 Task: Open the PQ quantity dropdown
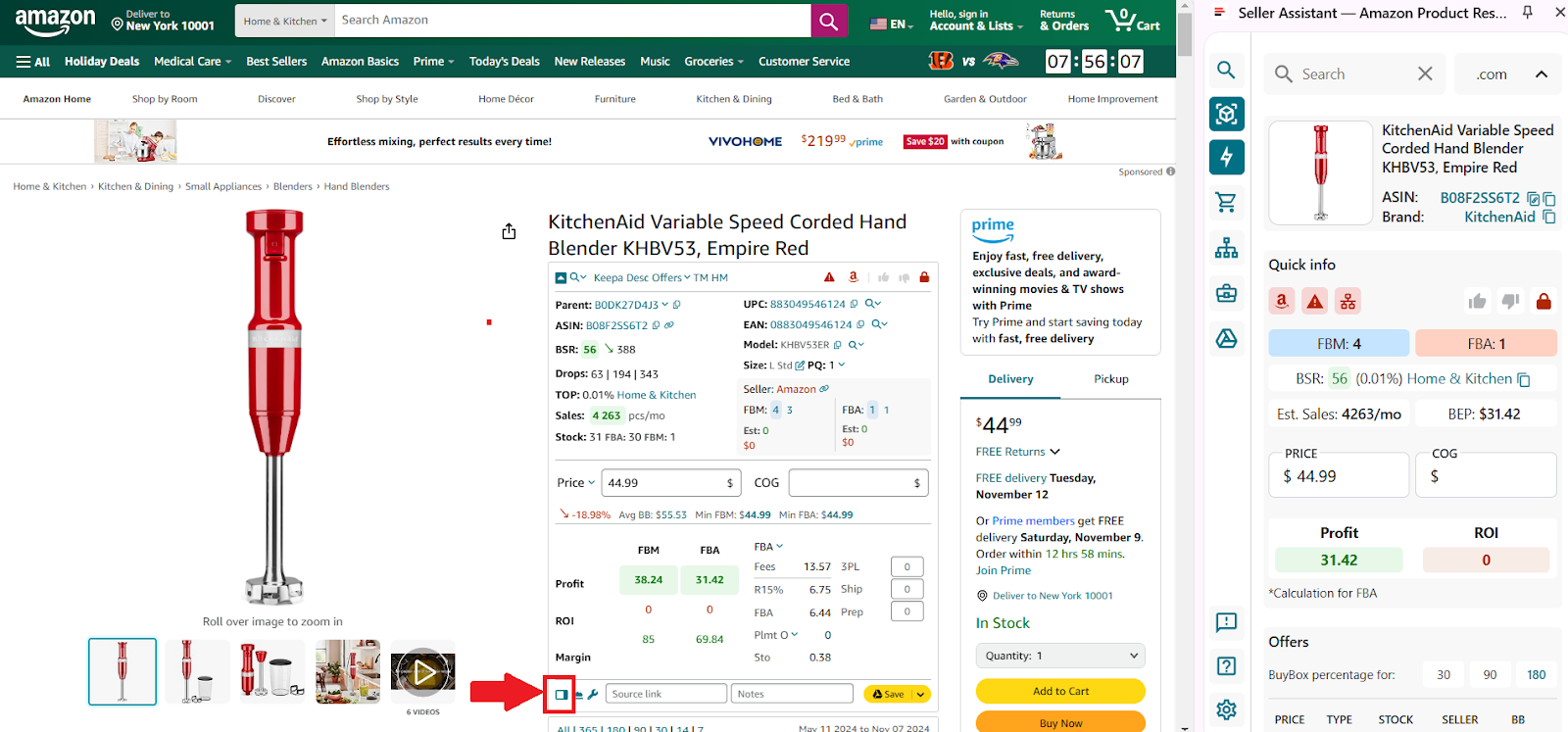(841, 366)
